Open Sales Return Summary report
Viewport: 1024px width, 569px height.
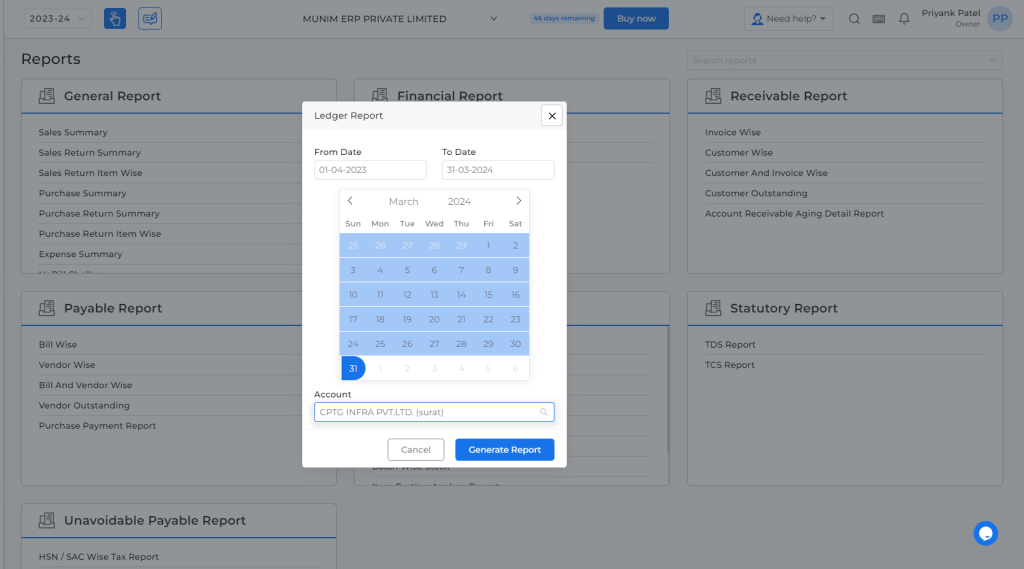coord(89,152)
